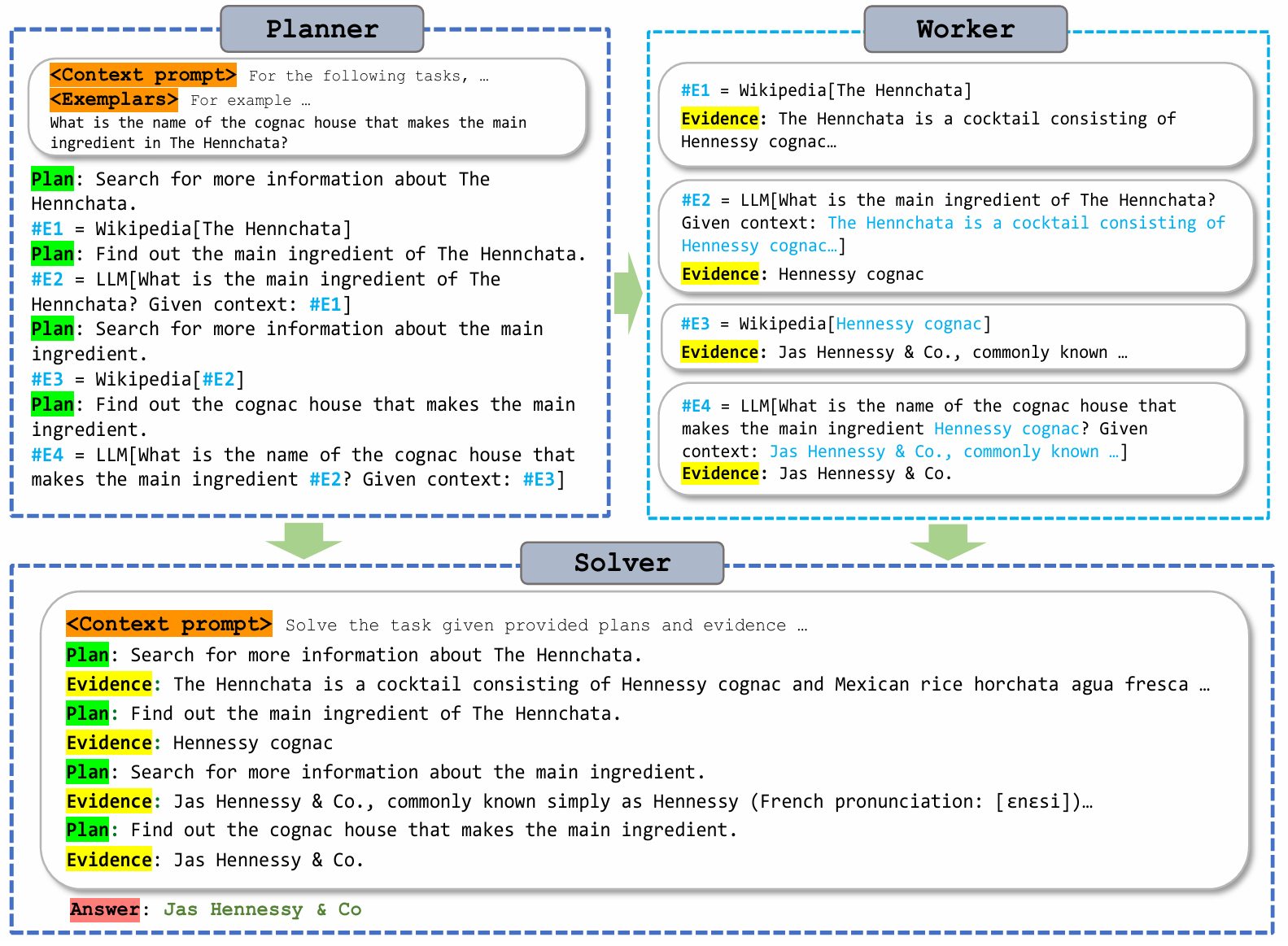The image size is (1288, 946).
Task: Select the <Context prompt> tag in Planner box
Action: pos(143,75)
